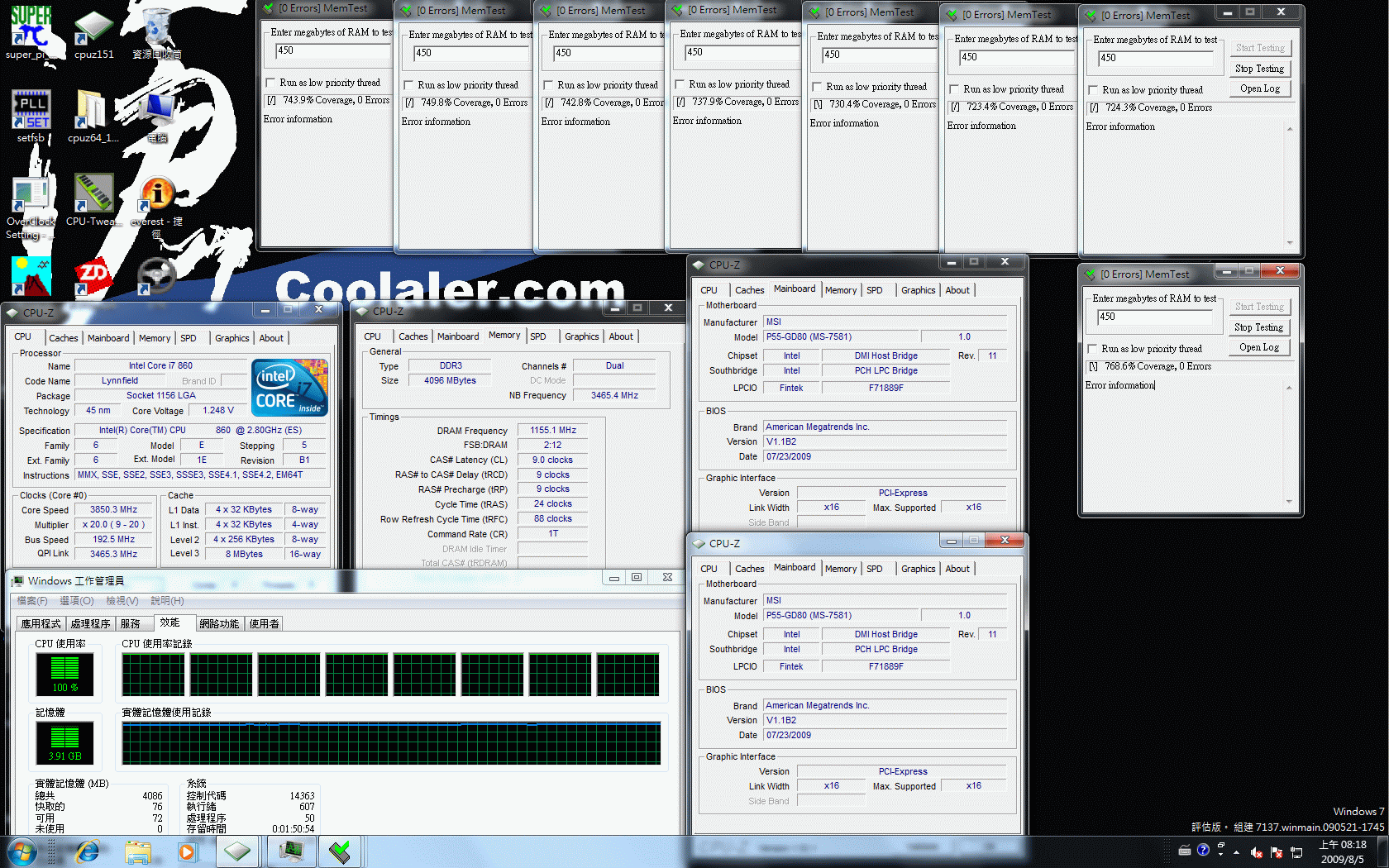Screen dimensions: 1389x868
Task: Launch Internet Explorer from the taskbar
Action: 87,851
